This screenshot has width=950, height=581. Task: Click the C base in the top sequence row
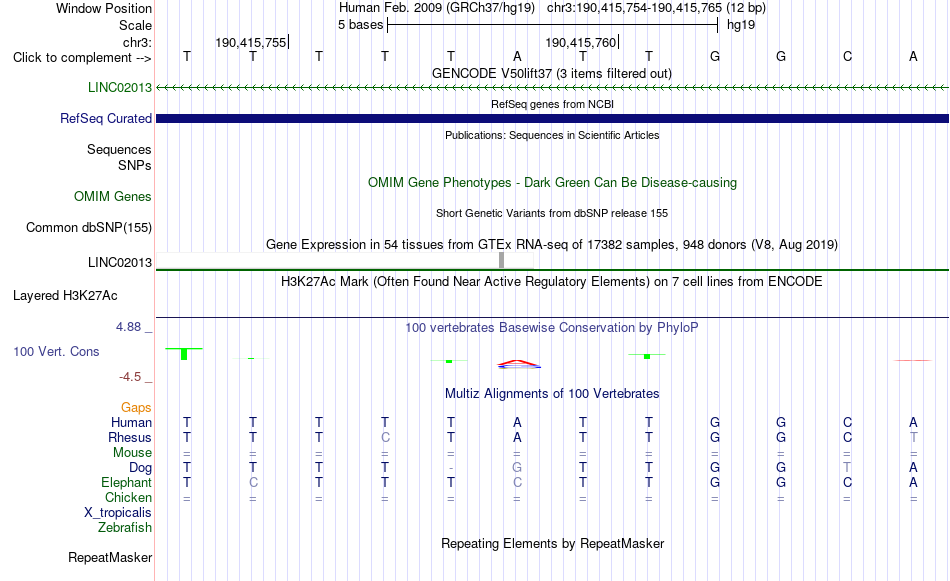pos(847,56)
